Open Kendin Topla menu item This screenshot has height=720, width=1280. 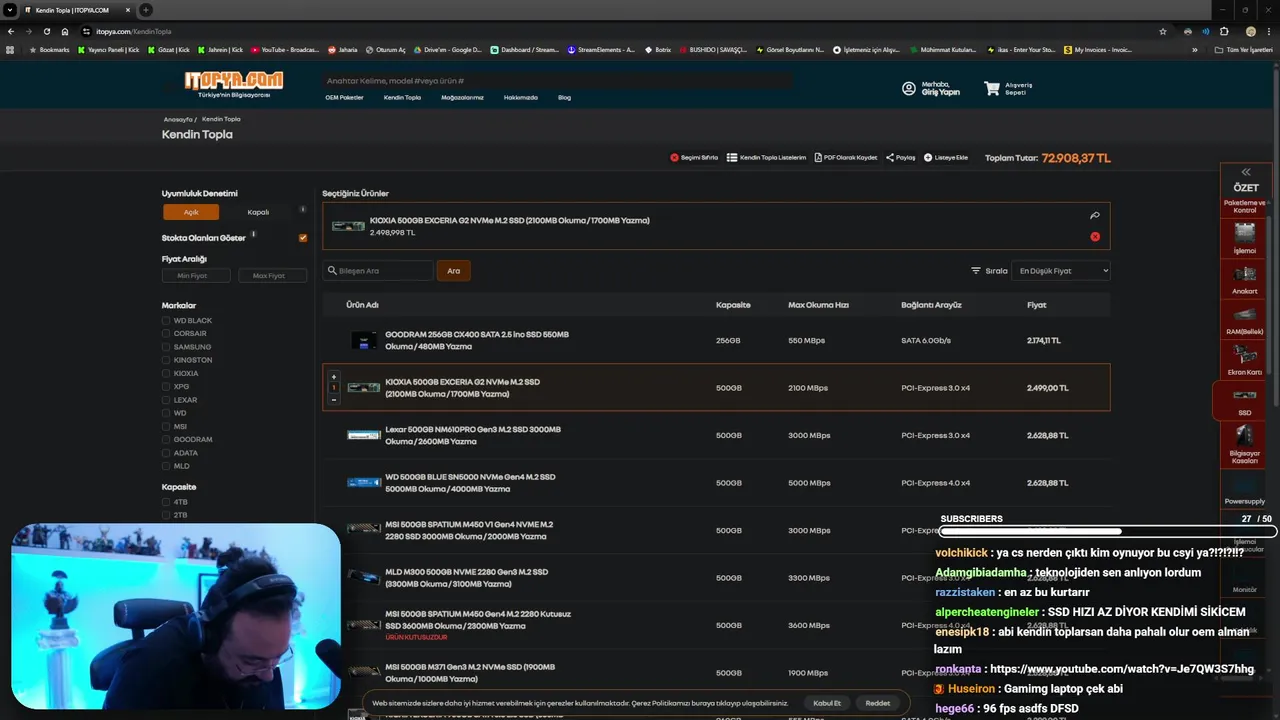pyautogui.click(x=402, y=98)
